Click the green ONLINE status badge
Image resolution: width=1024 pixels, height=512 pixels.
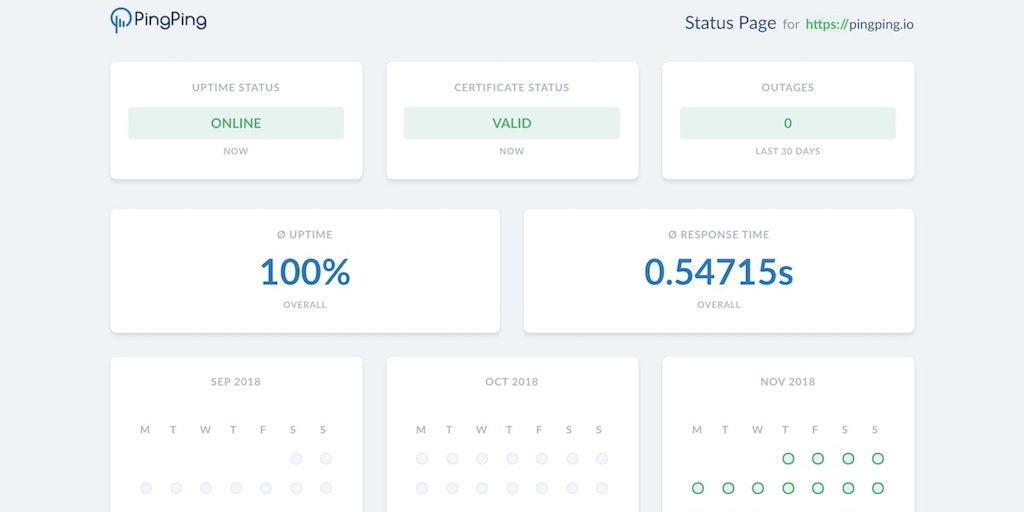(236, 123)
